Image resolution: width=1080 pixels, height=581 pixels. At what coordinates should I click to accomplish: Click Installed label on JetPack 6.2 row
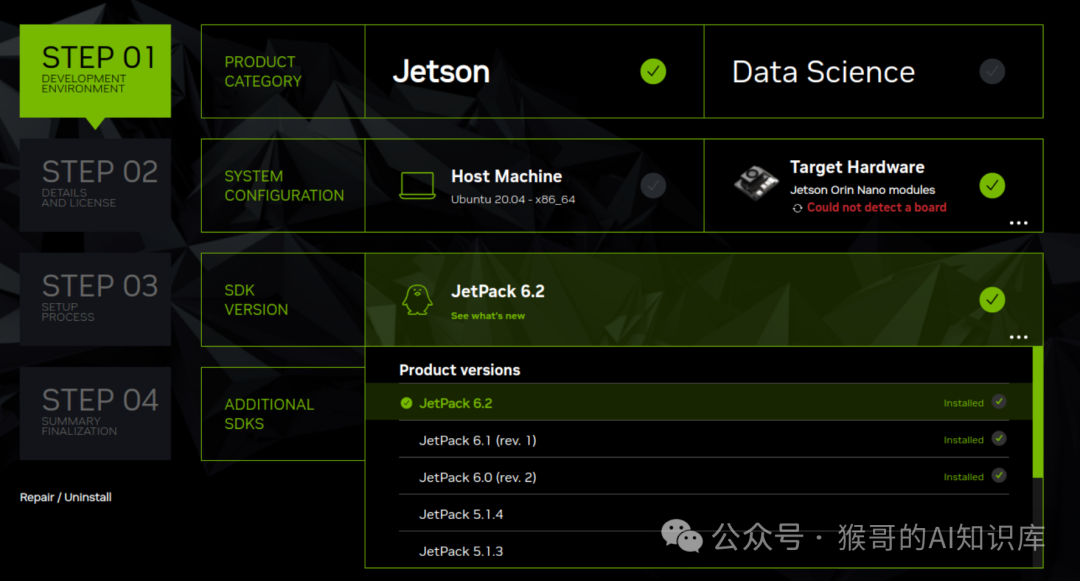pos(963,403)
